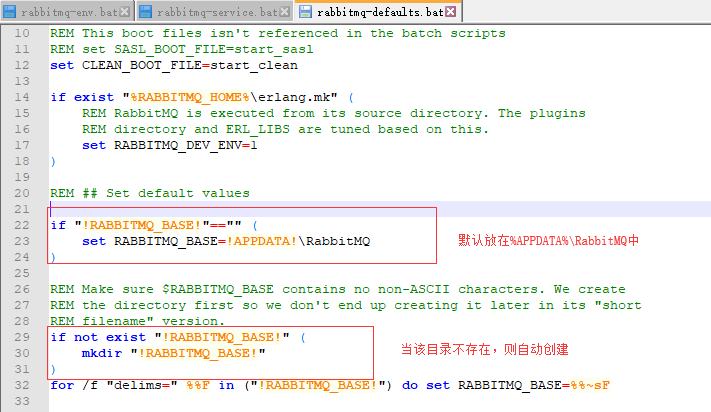Click line number 32 in the margin
This screenshot has width=711, height=412.
(22, 385)
